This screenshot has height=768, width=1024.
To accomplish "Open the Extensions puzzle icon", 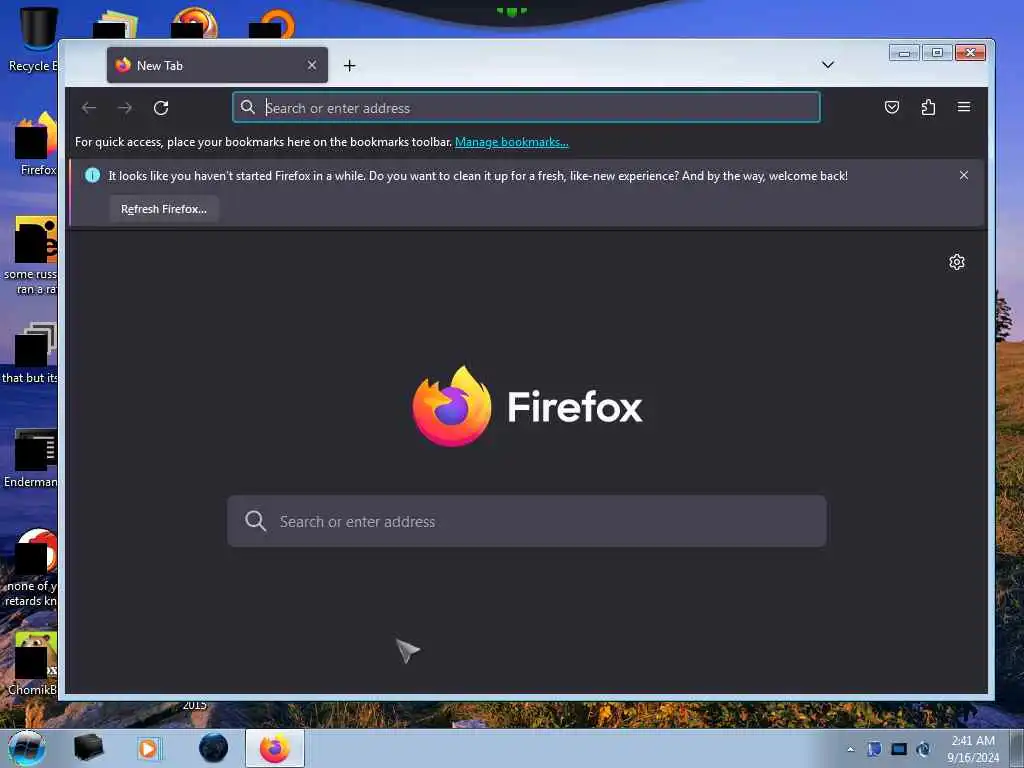I will [928, 107].
